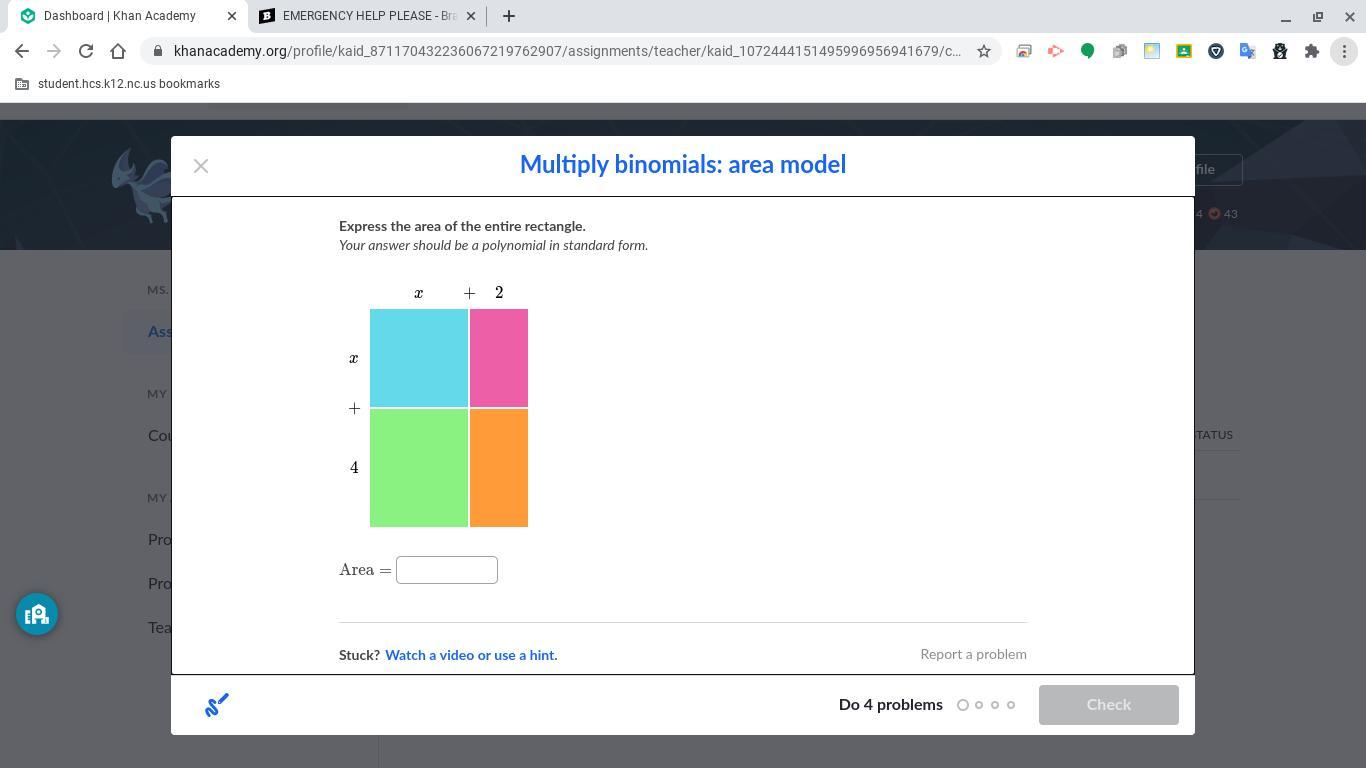Bookmark this page with the star

[984, 51]
